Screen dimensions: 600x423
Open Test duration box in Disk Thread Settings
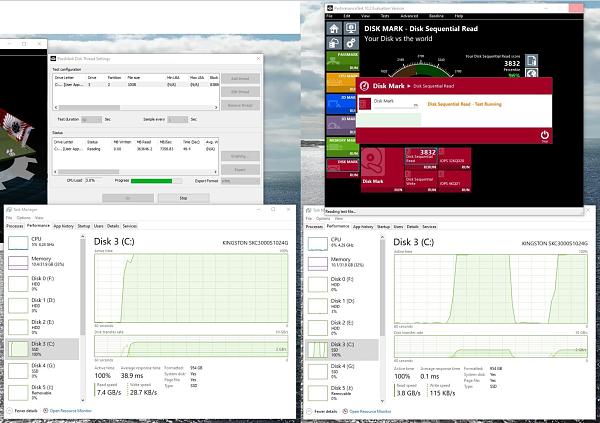[92, 119]
